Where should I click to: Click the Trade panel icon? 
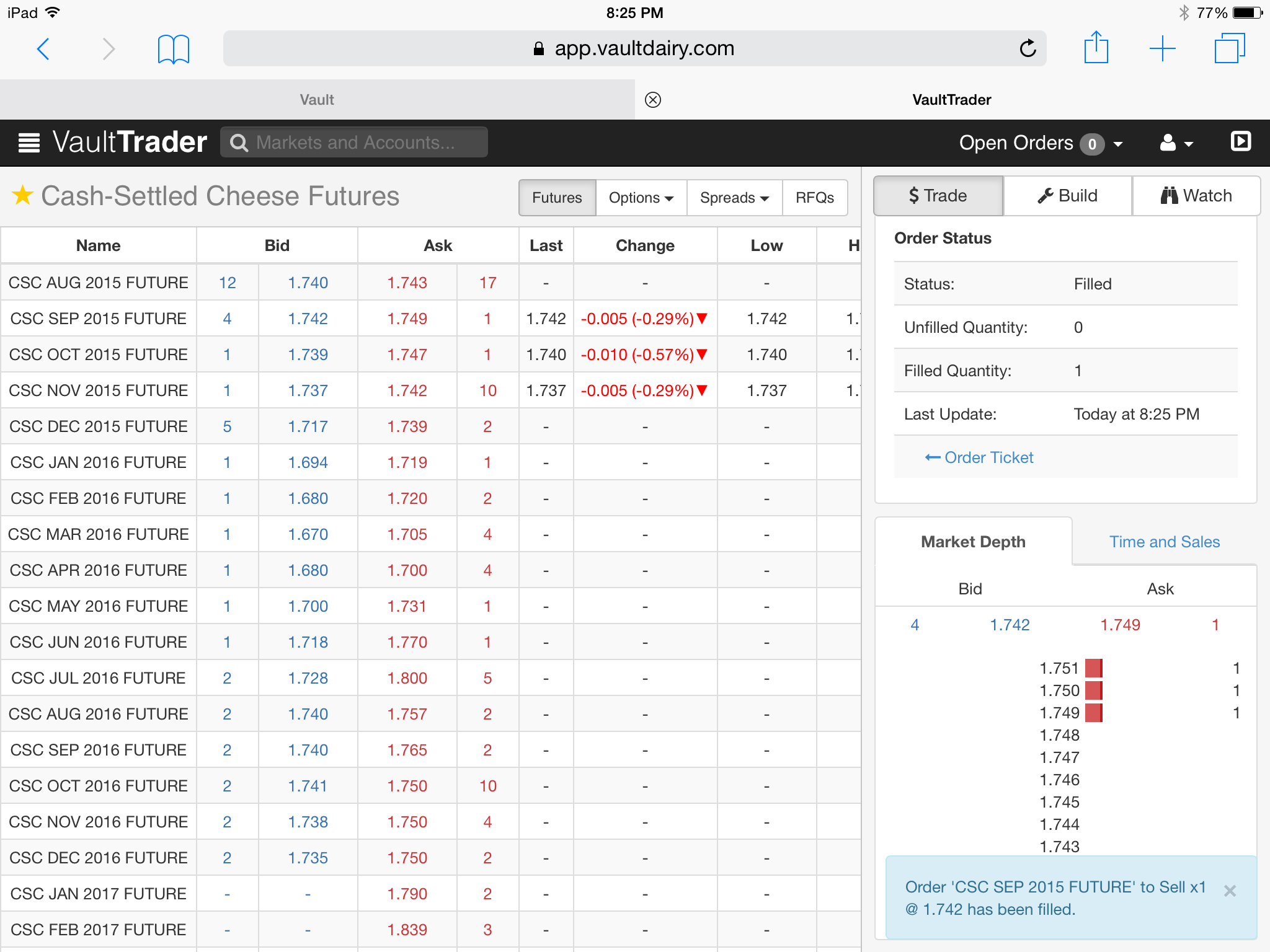[937, 196]
